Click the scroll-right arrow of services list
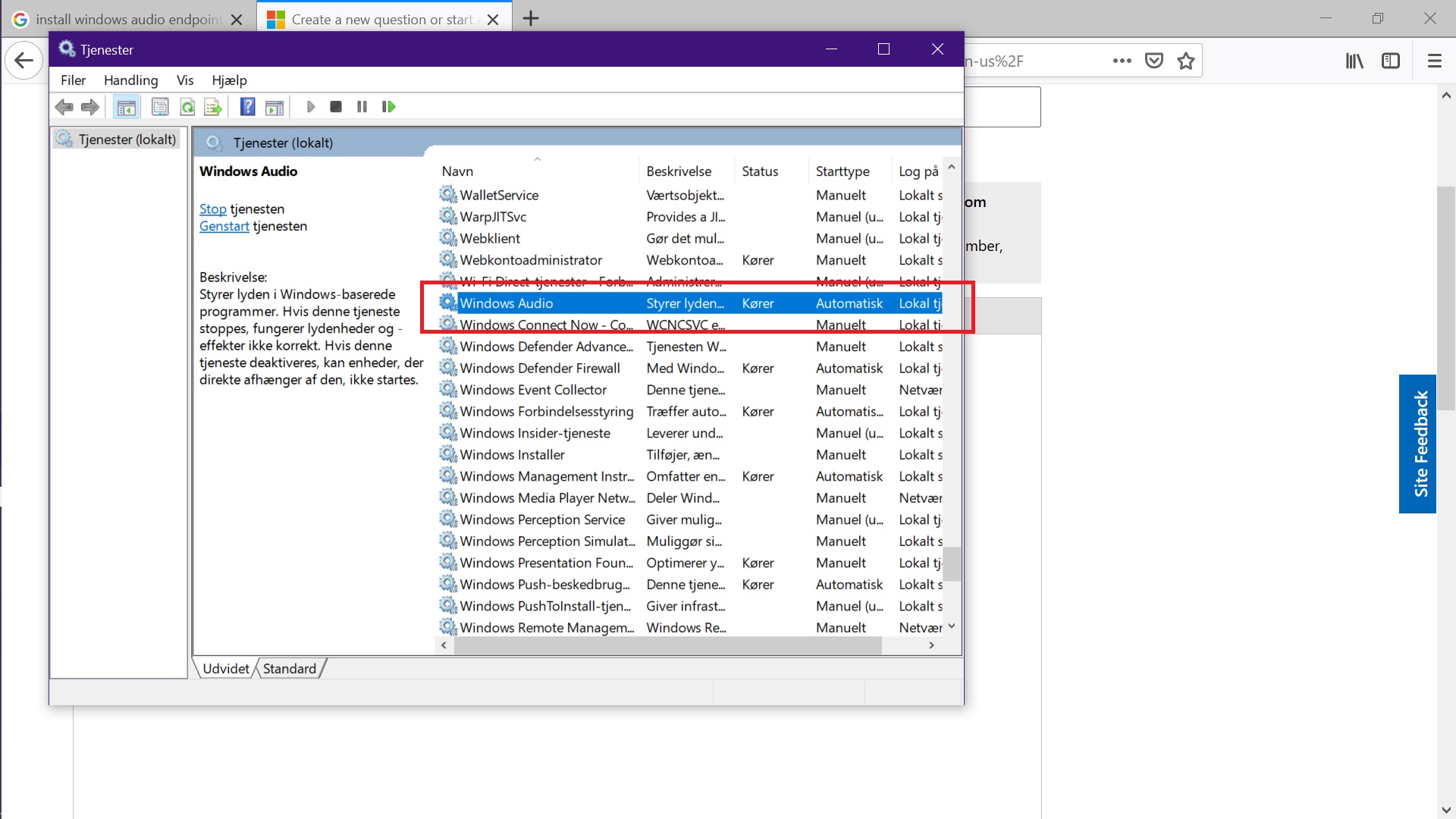Image resolution: width=1456 pixels, height=819 pixels. pyautogui.click(x=932, y=645)
